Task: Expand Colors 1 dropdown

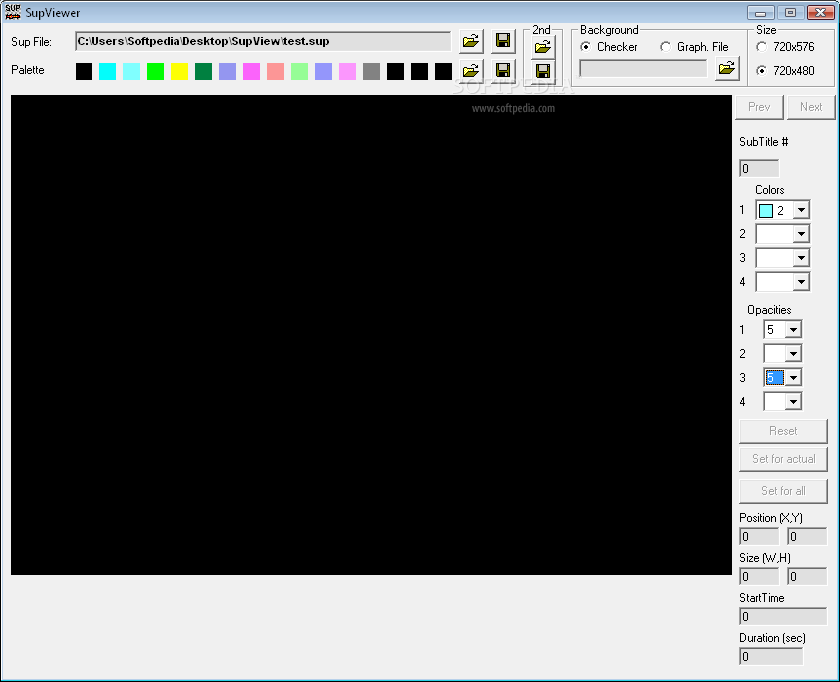Action: click(801, 210)
